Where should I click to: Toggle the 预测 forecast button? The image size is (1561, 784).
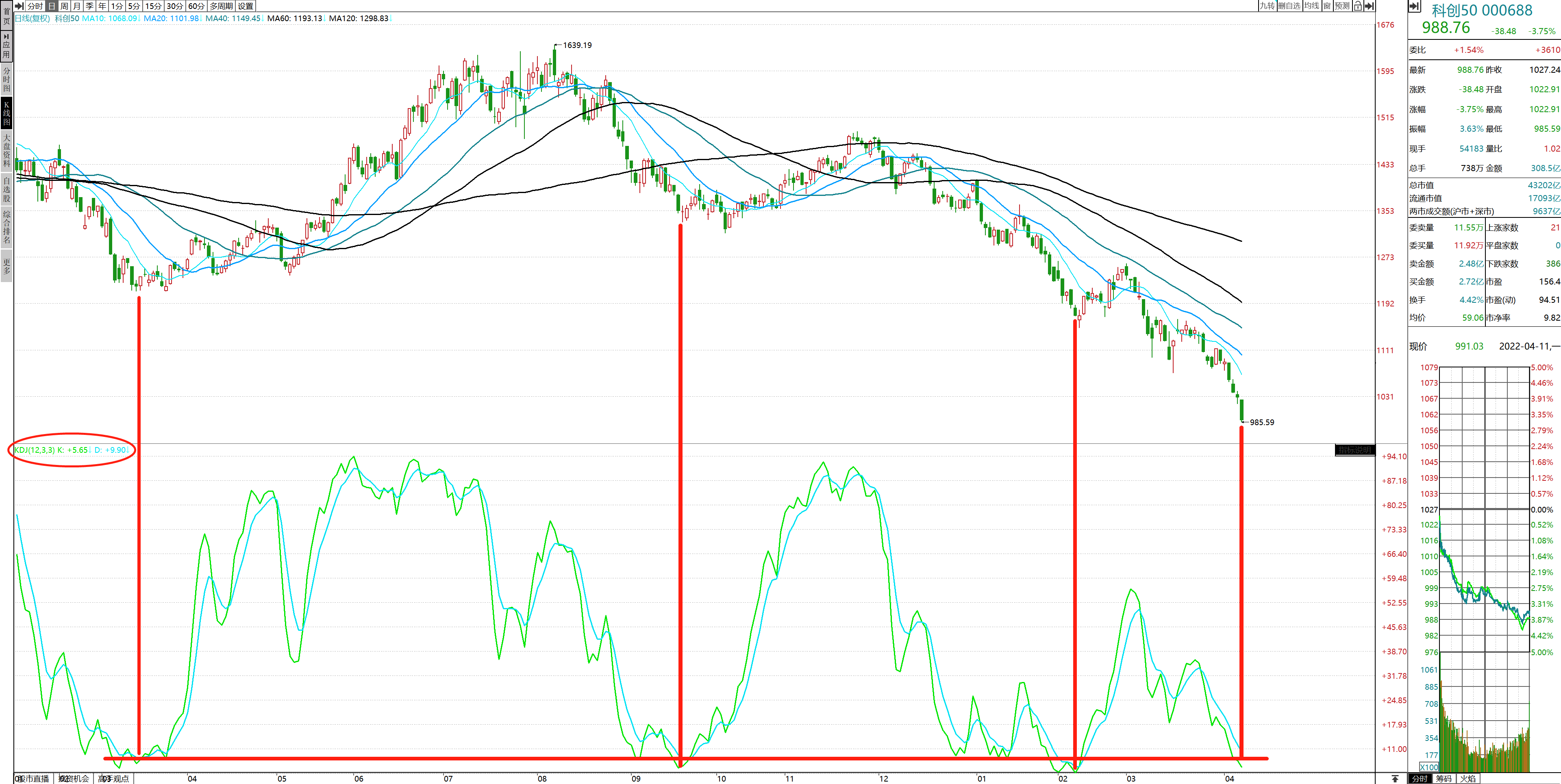[1341, 6]
